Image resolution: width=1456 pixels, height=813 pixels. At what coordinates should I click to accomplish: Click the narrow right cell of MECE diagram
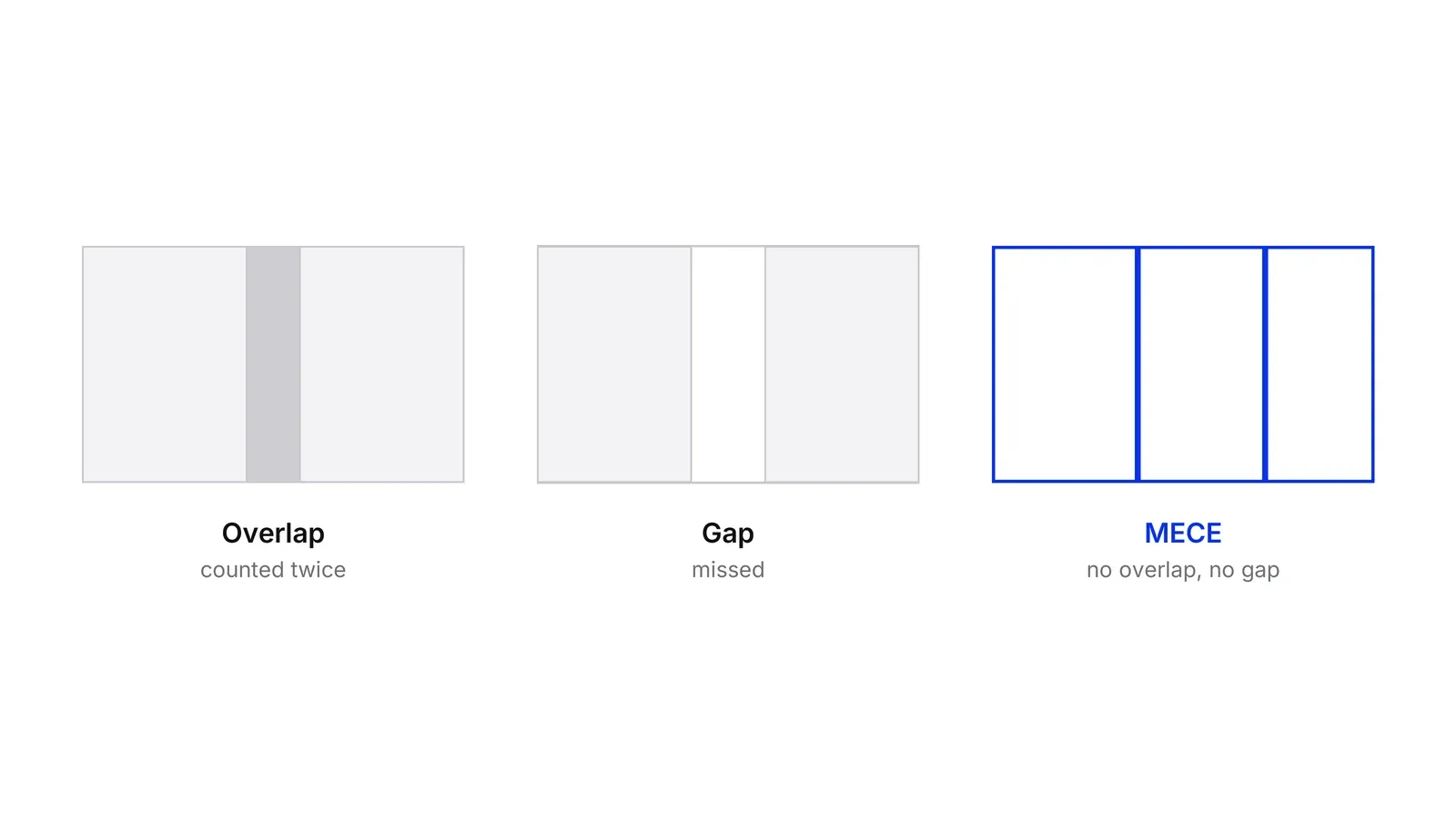[1319, 364]
